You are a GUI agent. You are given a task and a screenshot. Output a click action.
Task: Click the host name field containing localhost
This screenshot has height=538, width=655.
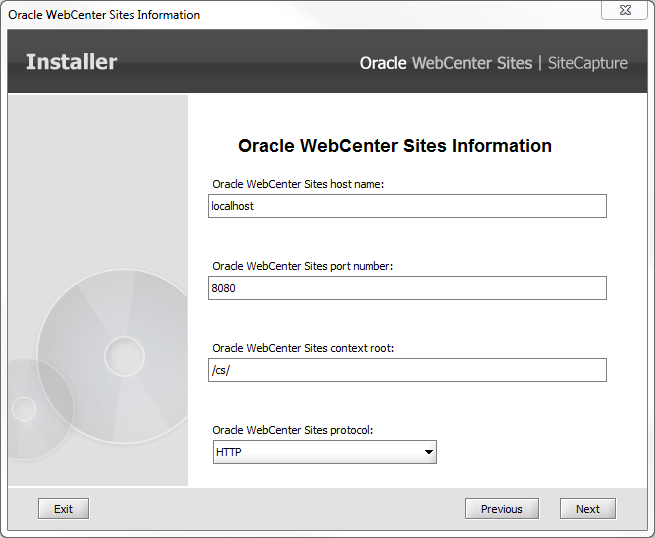point(407,206)
